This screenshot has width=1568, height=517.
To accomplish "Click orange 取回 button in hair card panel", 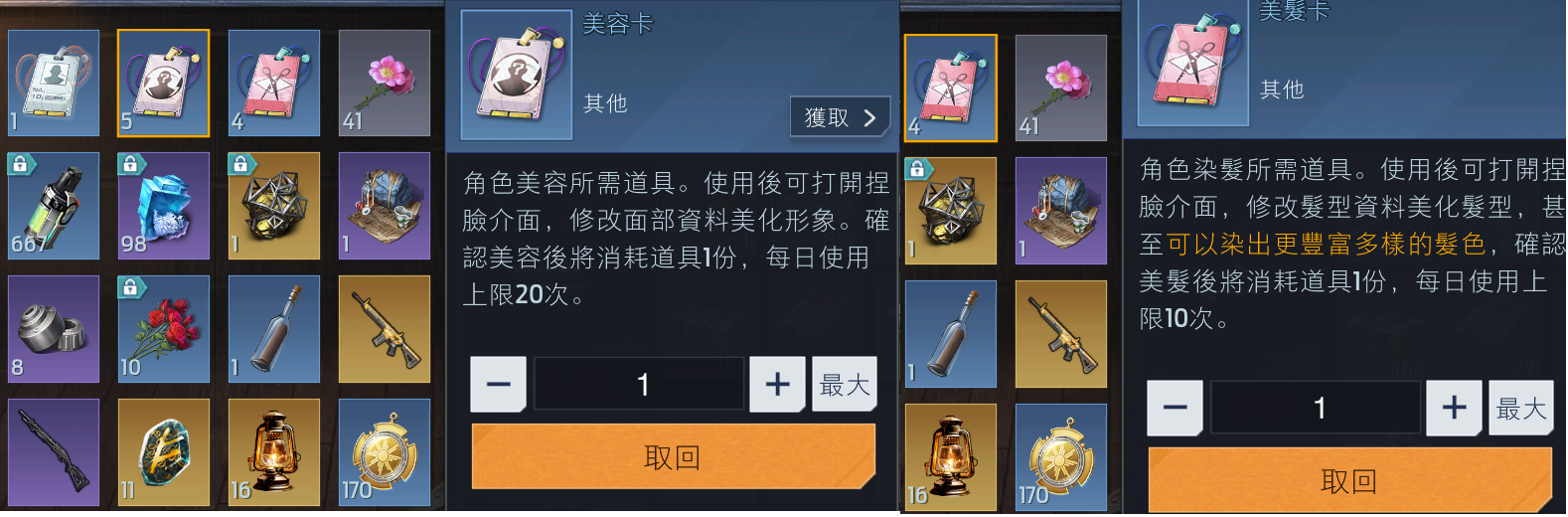I will pos(1349,480).
